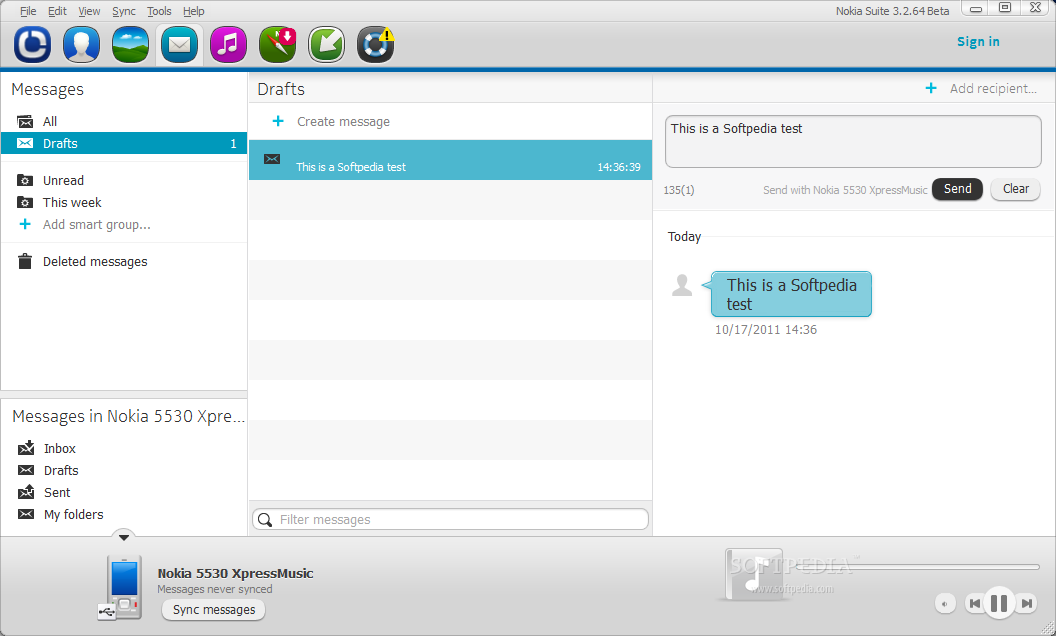The height and width of the screenshot is (636, 1056).
Task: Open the Nokia Suite home view icon
Action: pyautogui.click(x=32, y=44)
